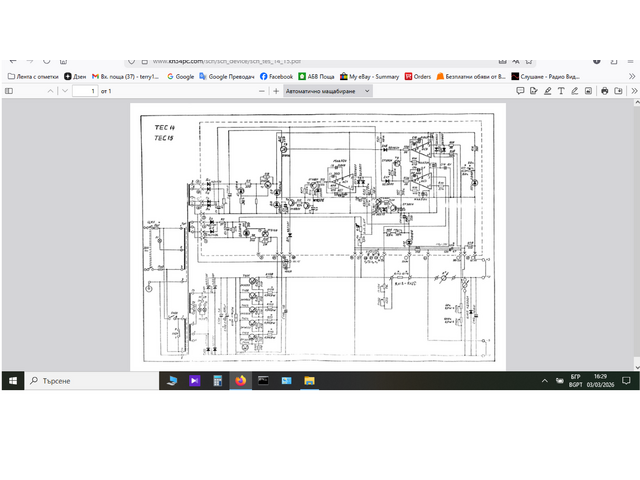The width and height of the screenshot is (640, 480).
Task: Click the zoom in plus button
Action: point(276,91)
